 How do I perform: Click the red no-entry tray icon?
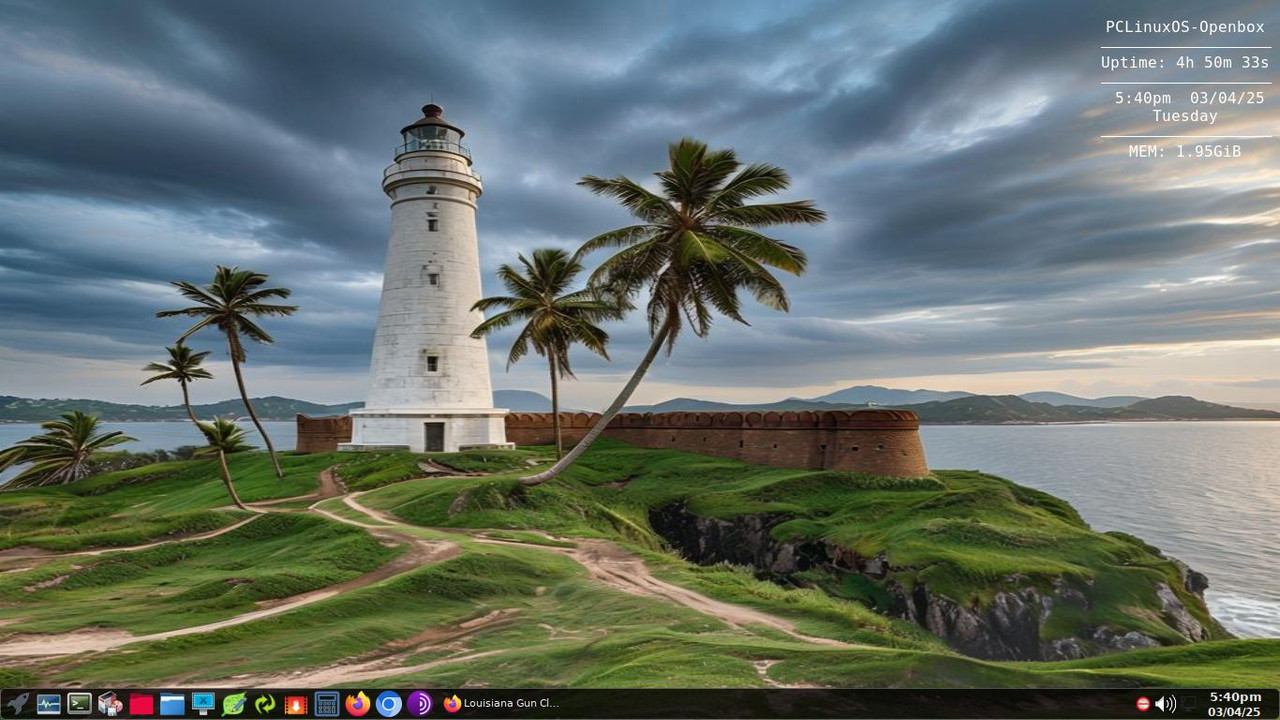(1143, 704)
